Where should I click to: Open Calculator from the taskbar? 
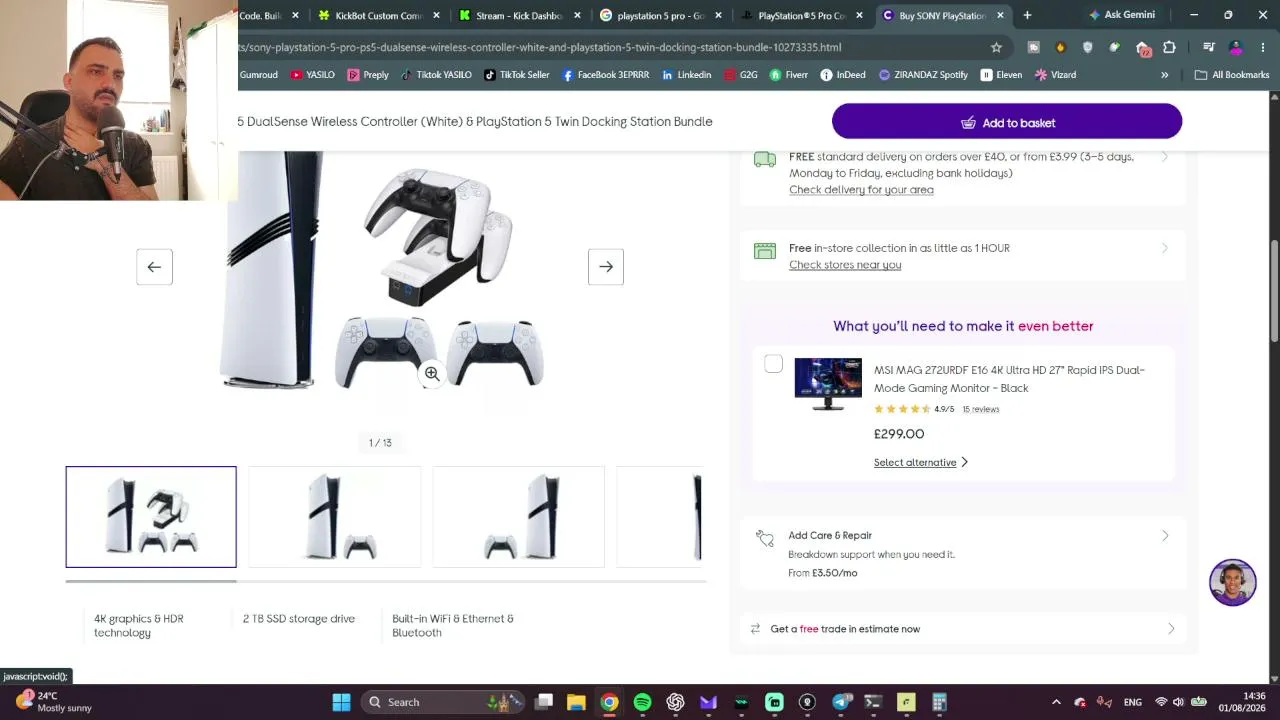[939, 702]
